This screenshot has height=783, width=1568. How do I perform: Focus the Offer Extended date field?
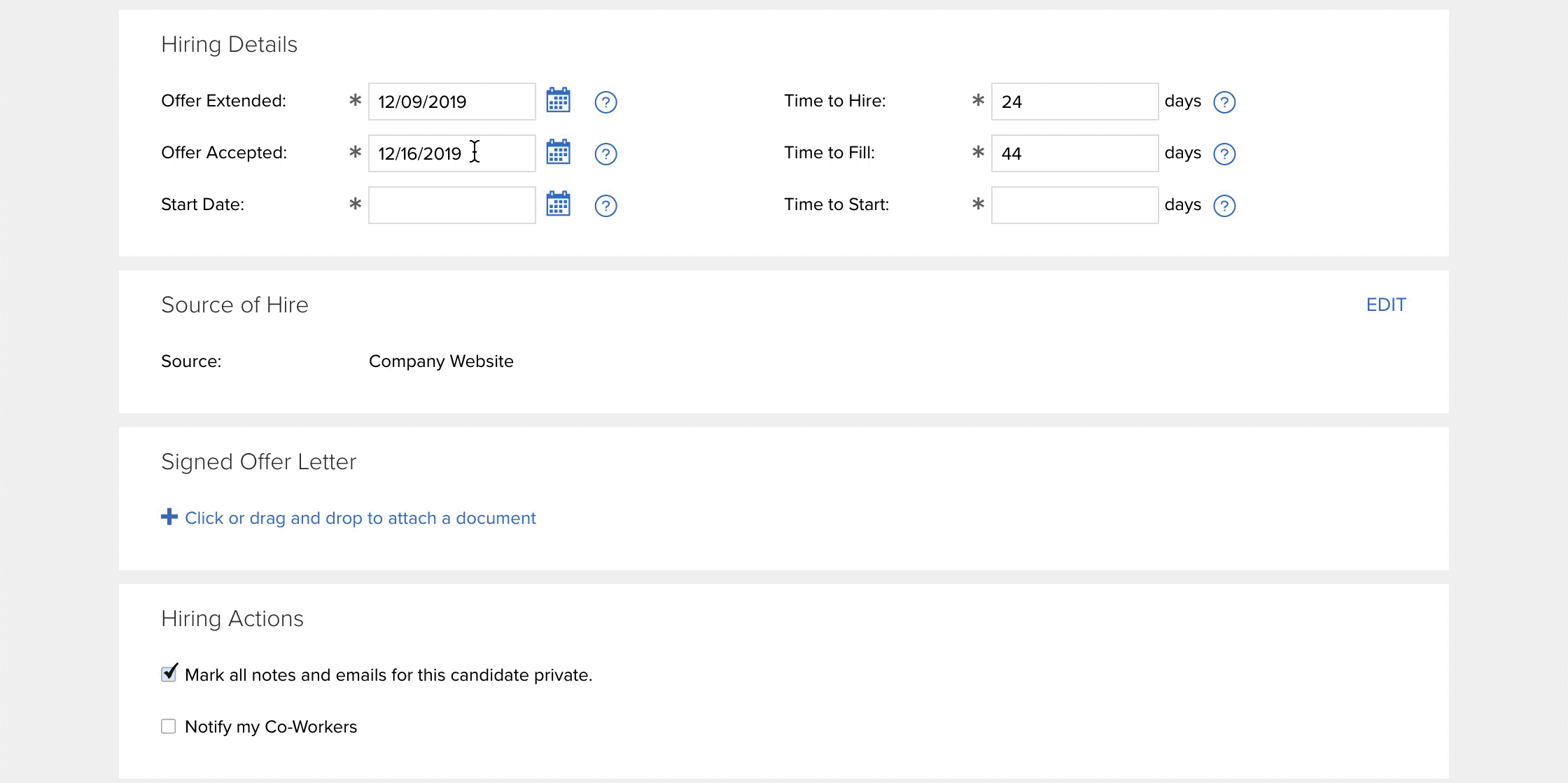tap(452, 102)
